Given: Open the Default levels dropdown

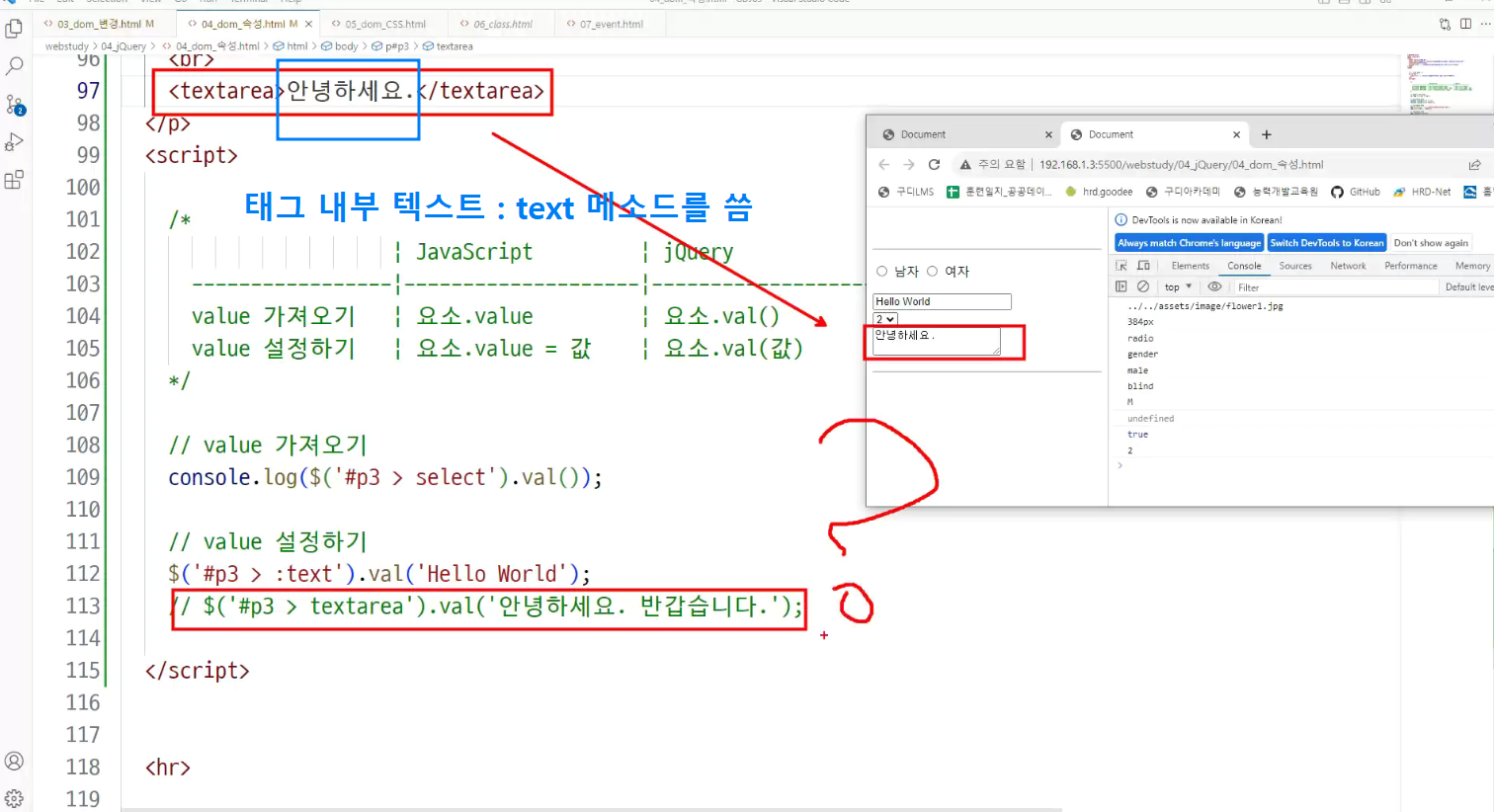Looking at the screenshot, I should [1469, 286].
